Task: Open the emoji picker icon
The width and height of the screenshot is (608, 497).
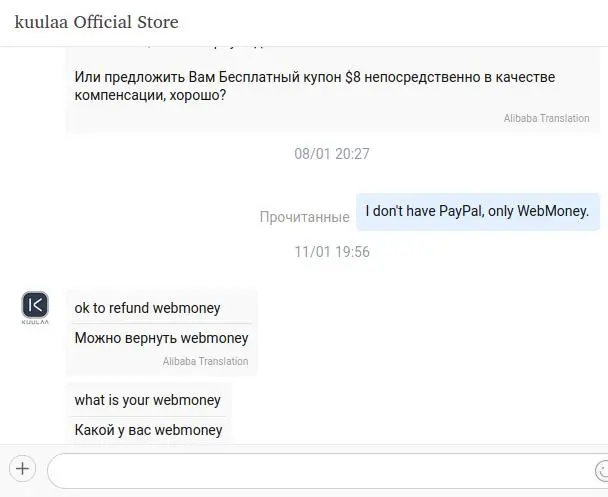Action: click(601, 471)
